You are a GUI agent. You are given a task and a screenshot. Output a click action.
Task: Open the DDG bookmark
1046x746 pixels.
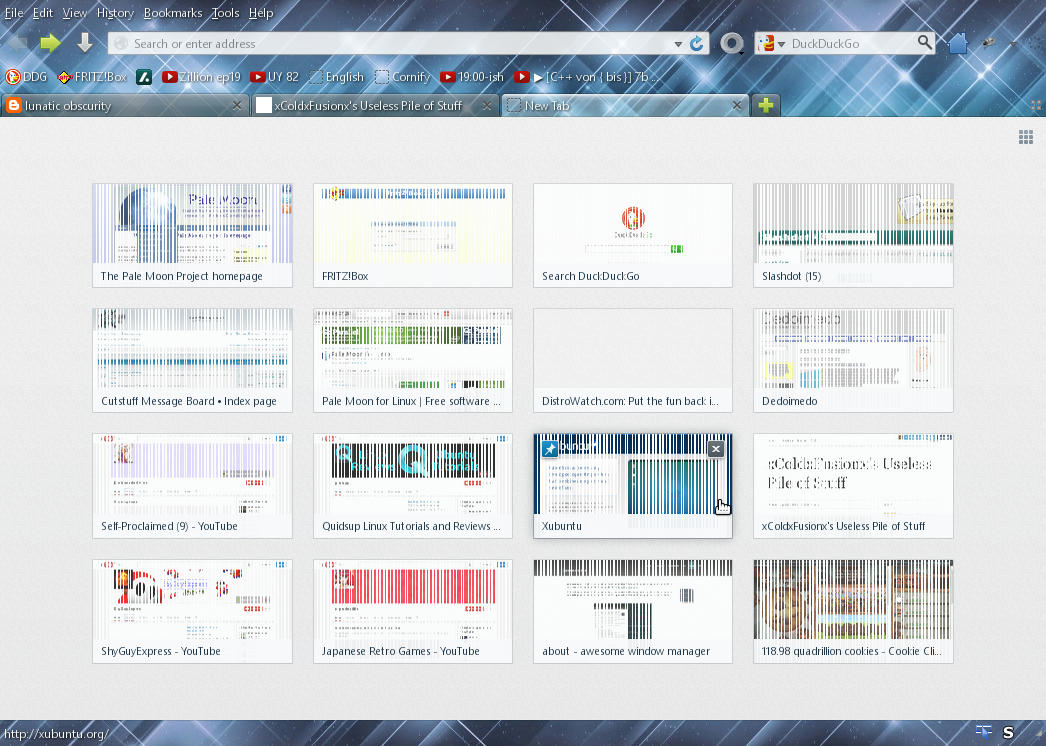pos(26,77)
